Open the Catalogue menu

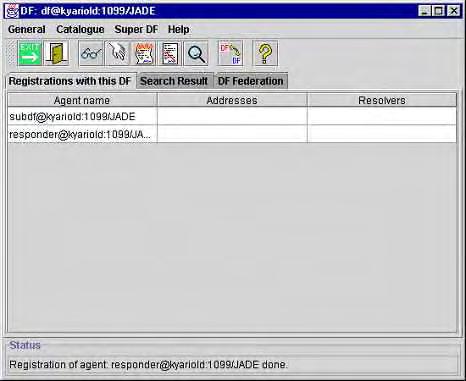[80, 29]
